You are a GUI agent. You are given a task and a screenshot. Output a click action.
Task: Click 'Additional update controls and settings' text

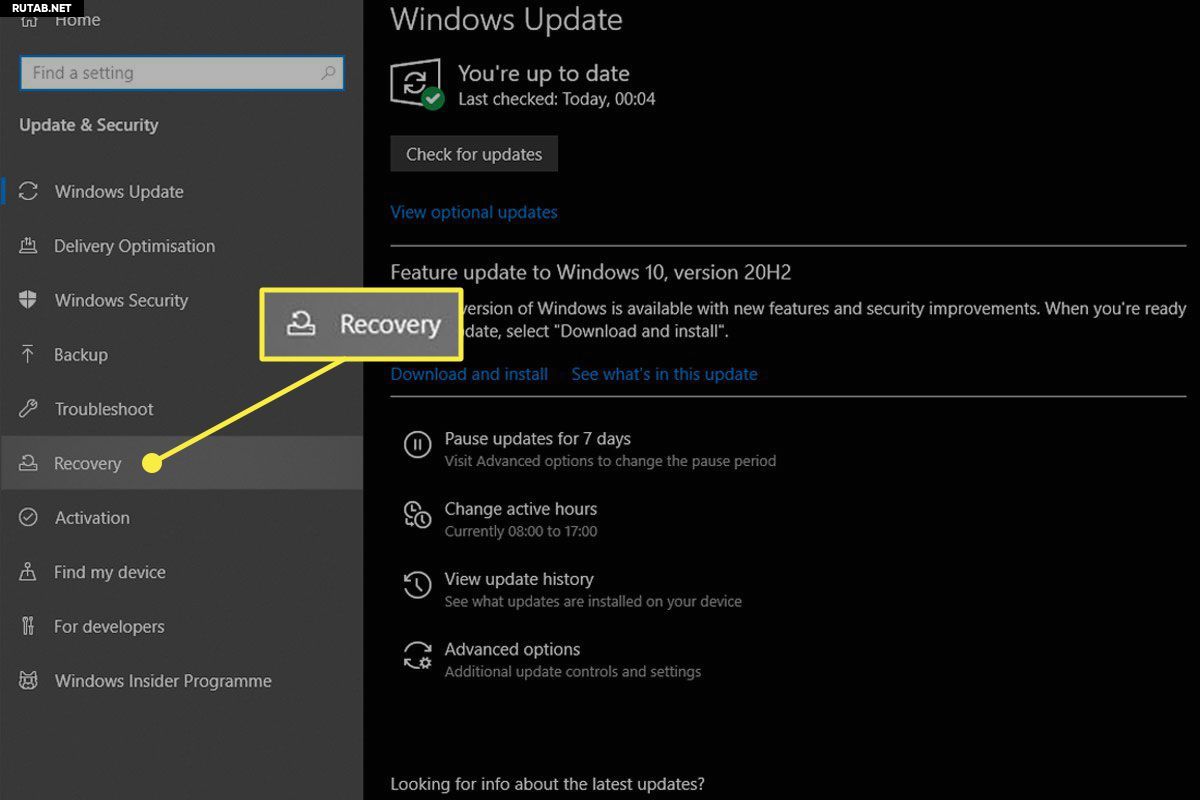(572, 671)
